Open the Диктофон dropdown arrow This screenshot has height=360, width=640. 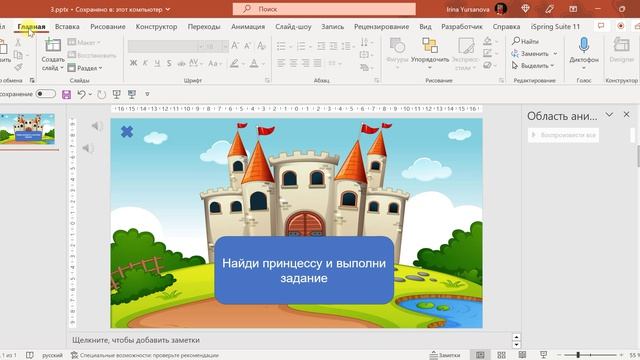tap(584, 68)
